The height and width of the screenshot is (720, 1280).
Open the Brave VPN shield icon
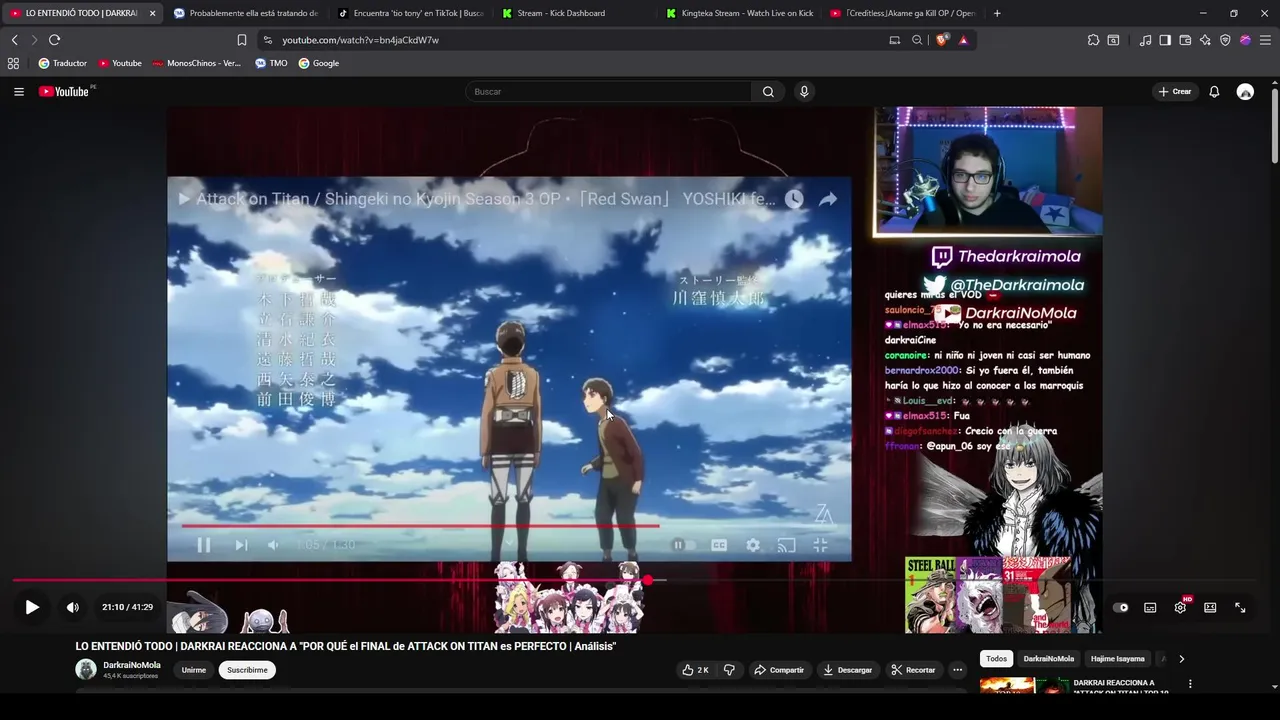pos(1225,40)
